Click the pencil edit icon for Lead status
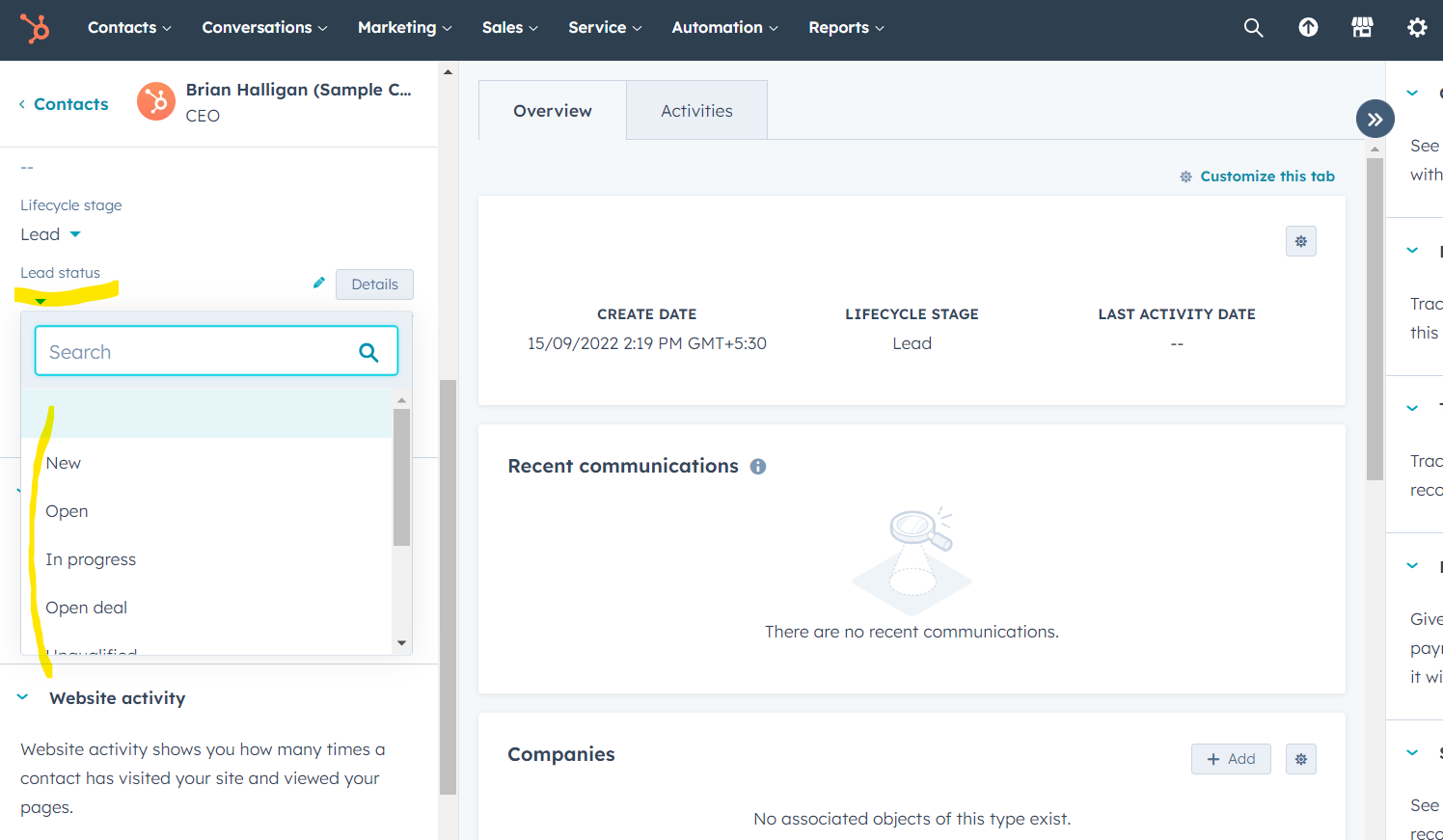 pyautogui.click(x=319, y=283)
